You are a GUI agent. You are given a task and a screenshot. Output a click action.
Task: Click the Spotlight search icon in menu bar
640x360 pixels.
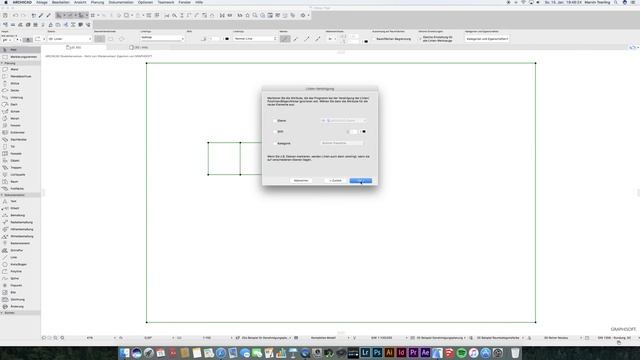point(616,2)
